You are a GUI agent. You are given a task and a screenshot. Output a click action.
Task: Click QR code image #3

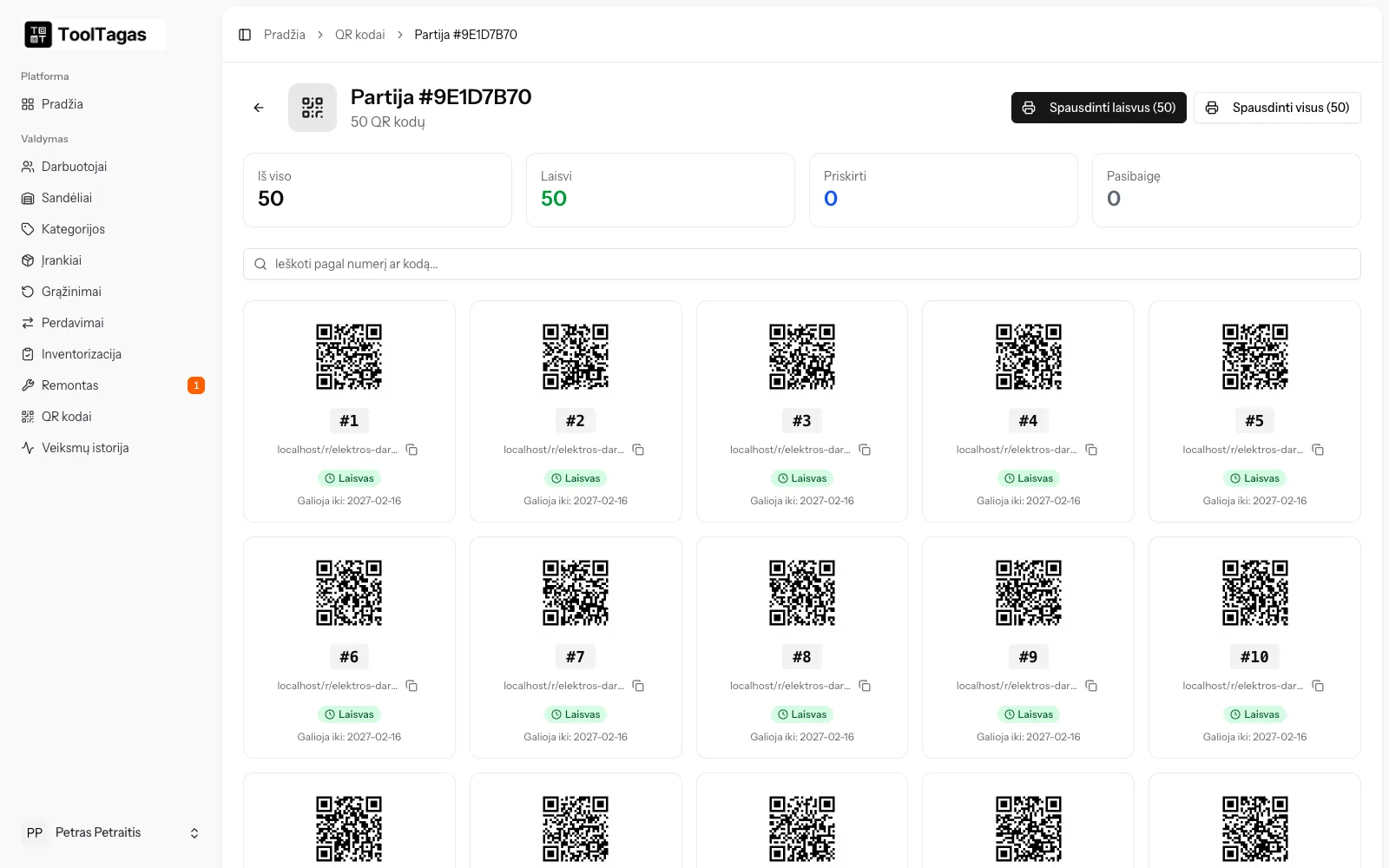tap(802, 357)
